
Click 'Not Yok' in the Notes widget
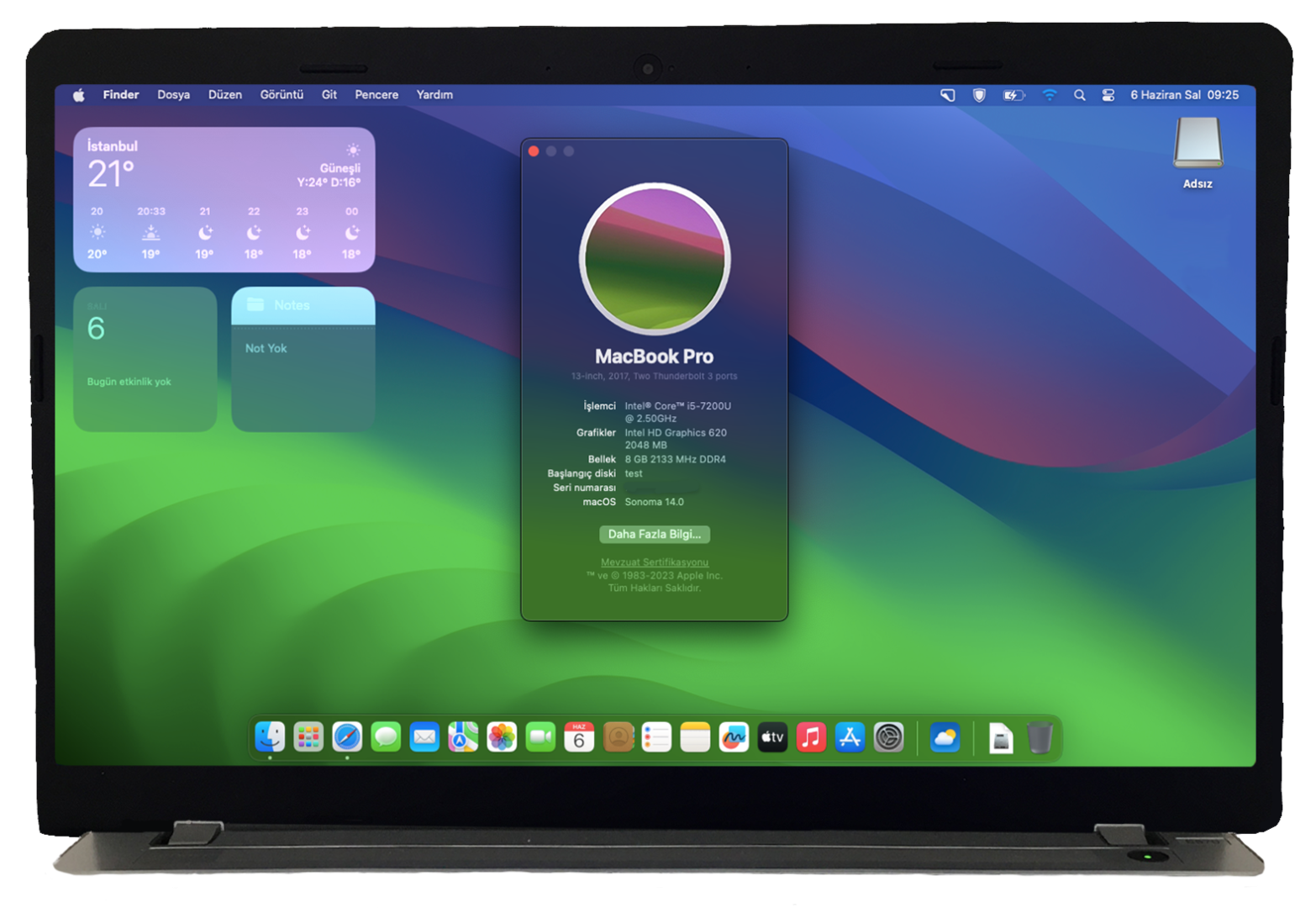click(x=266, y=348)
